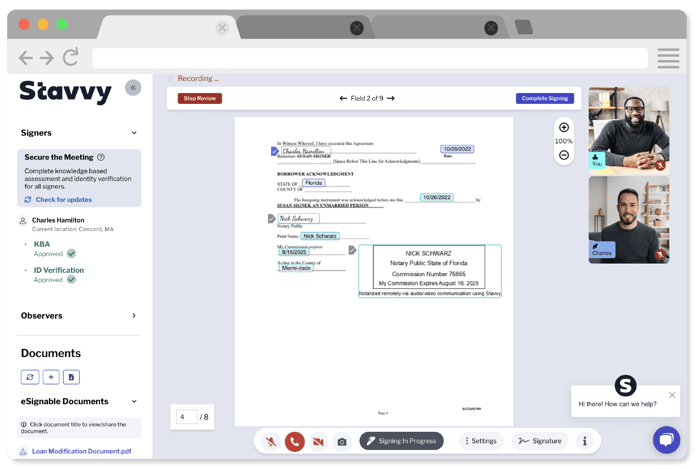The image size is (700, 469).
Task: Click the arrow marker beside notary stamp
Action: click(x=352, y=250)
